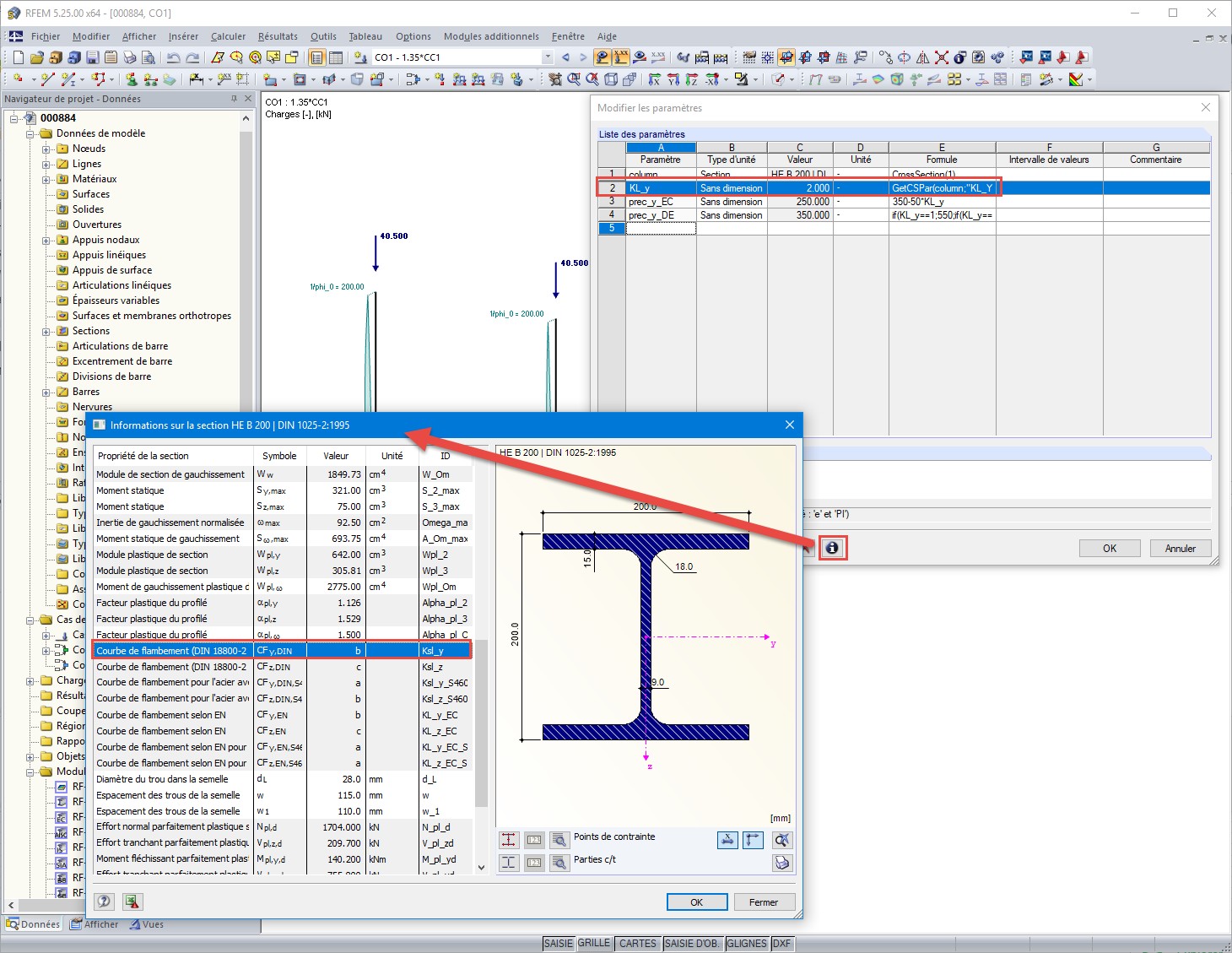This screenshot has height=953, width=1232.
Task: Open c/t parts details magnifier icon
Action: (x=559, y=863)
